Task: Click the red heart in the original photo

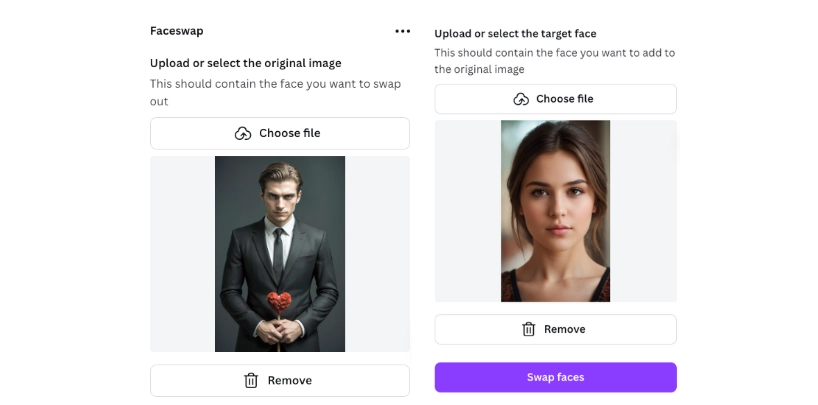Action: click(x=278, y=302)
